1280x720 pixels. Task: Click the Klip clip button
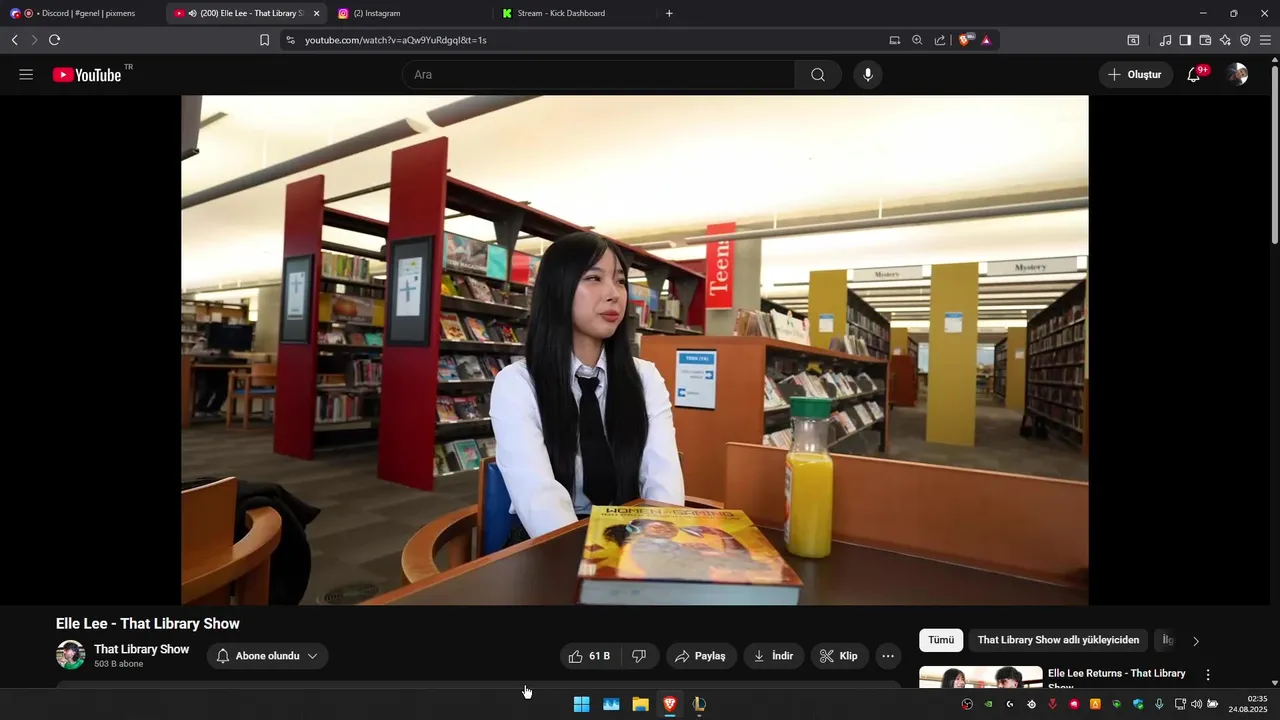coord(839,656)
